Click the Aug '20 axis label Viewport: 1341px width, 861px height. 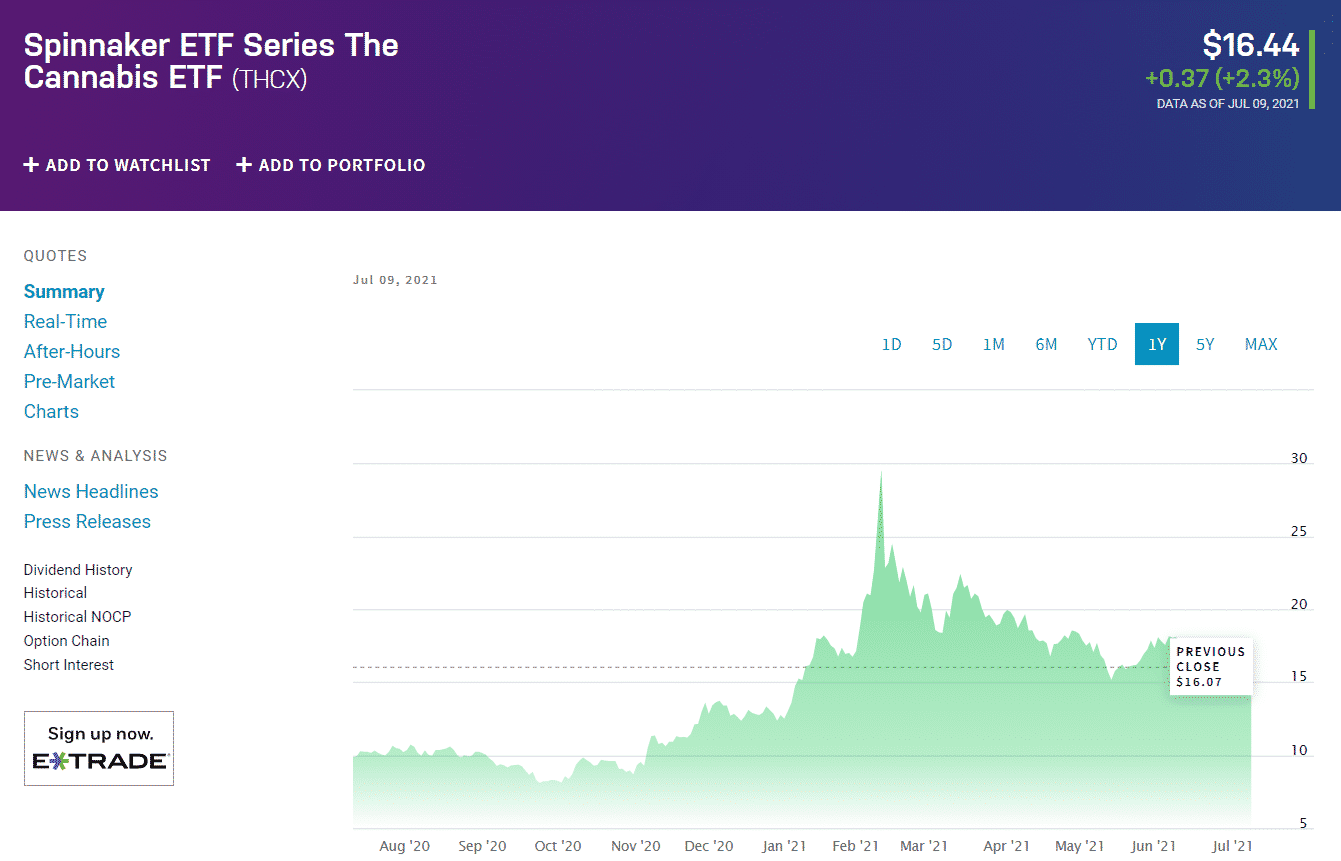(405, 846)
